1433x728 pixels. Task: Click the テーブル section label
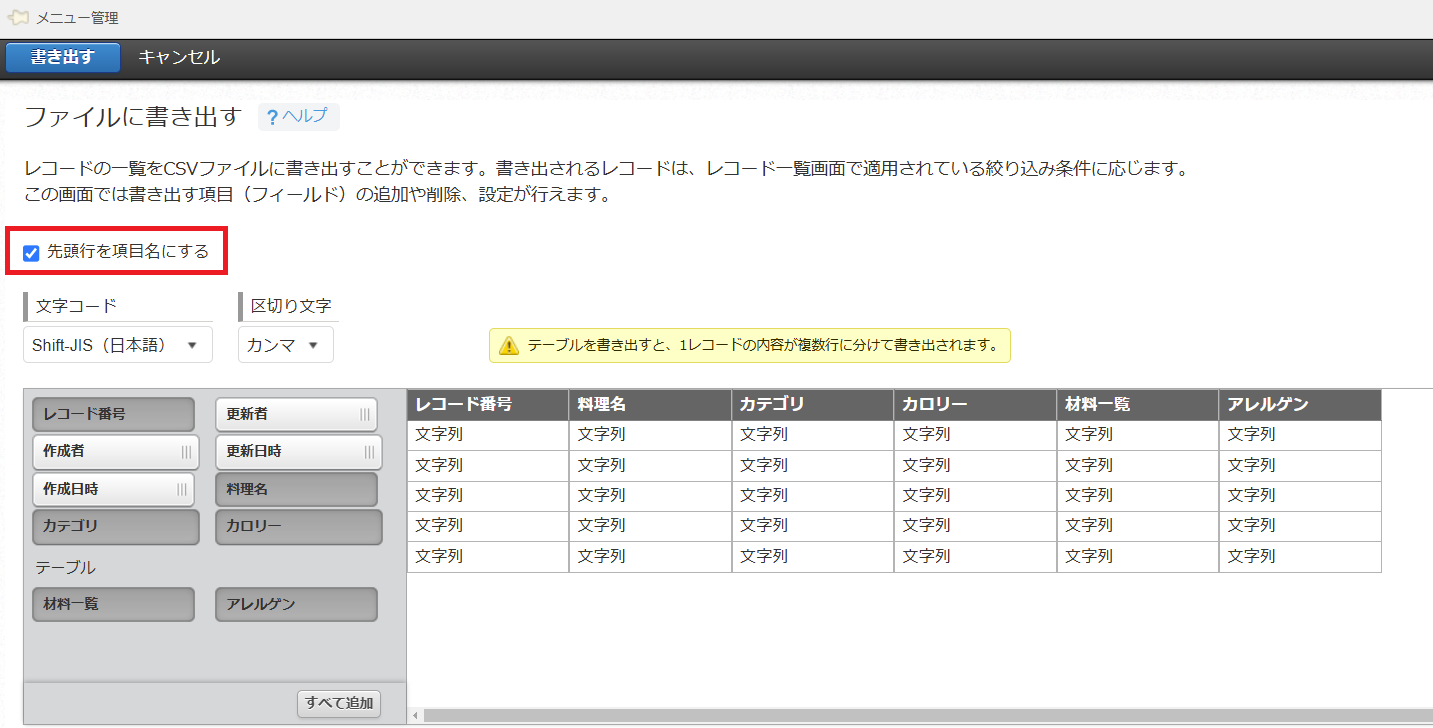[x=65, y=567]
